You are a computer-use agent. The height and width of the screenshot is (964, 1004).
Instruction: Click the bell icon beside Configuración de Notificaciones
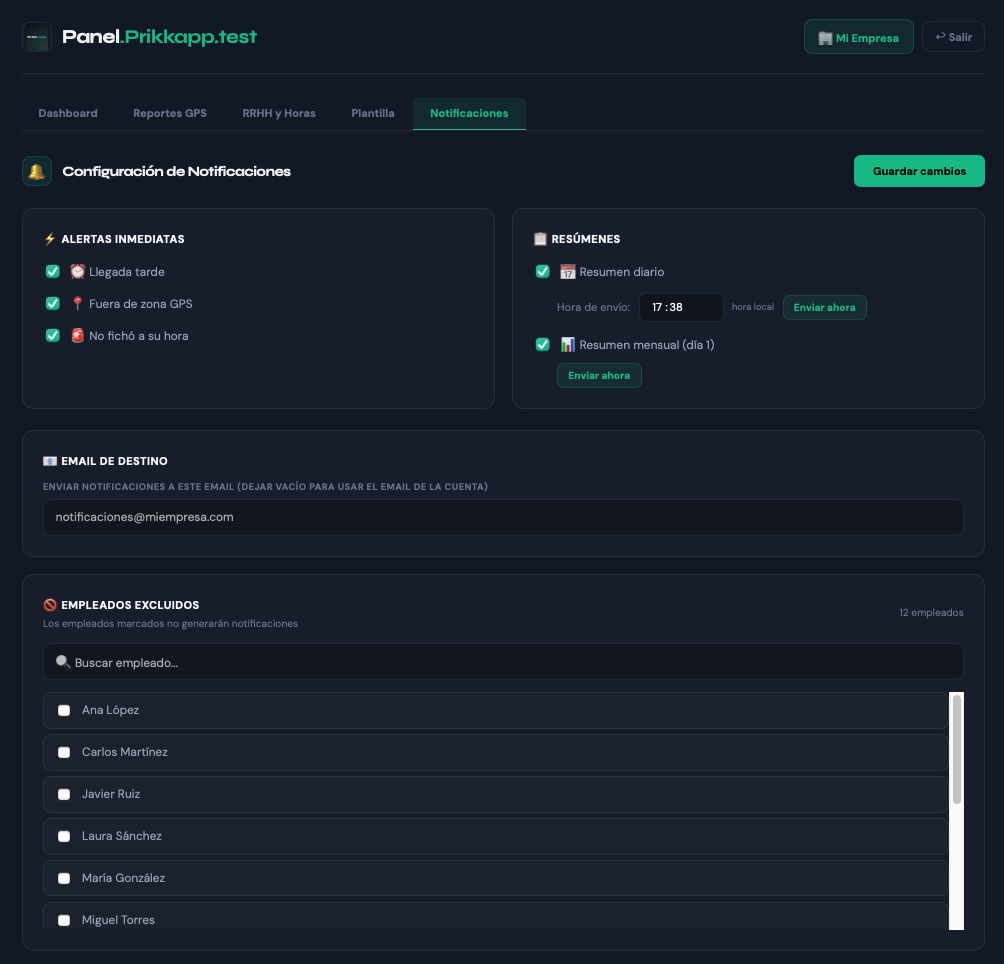coord(37,171)
